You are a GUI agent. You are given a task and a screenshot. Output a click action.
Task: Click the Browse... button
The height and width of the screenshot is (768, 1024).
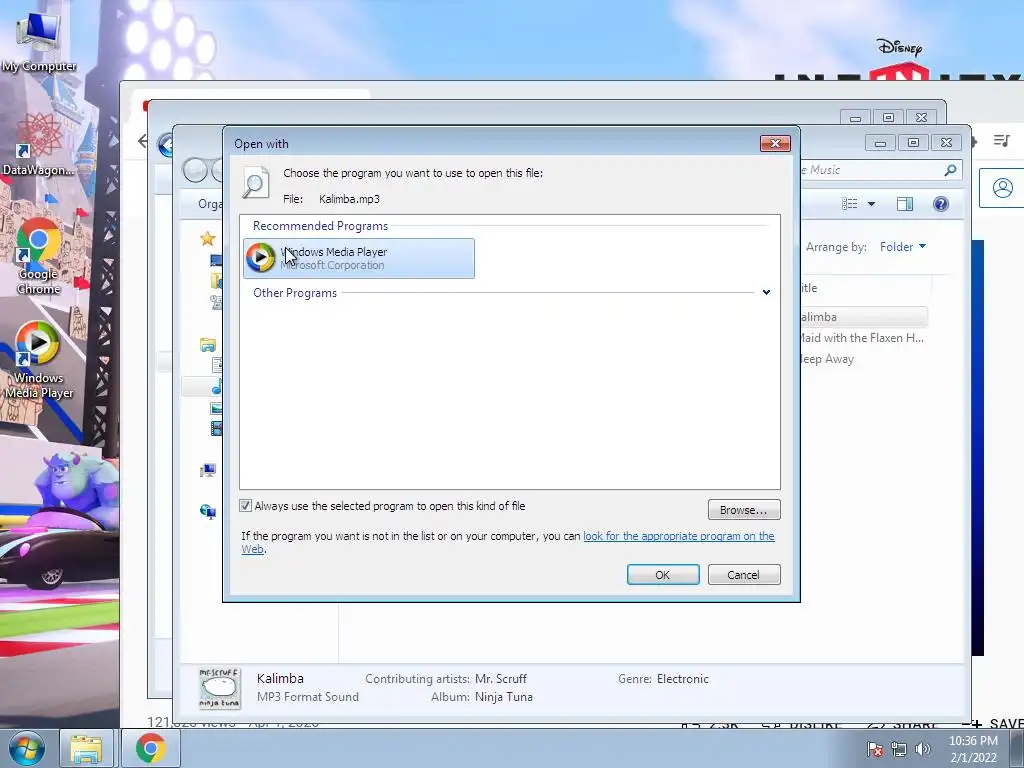[x=744, y=509]
